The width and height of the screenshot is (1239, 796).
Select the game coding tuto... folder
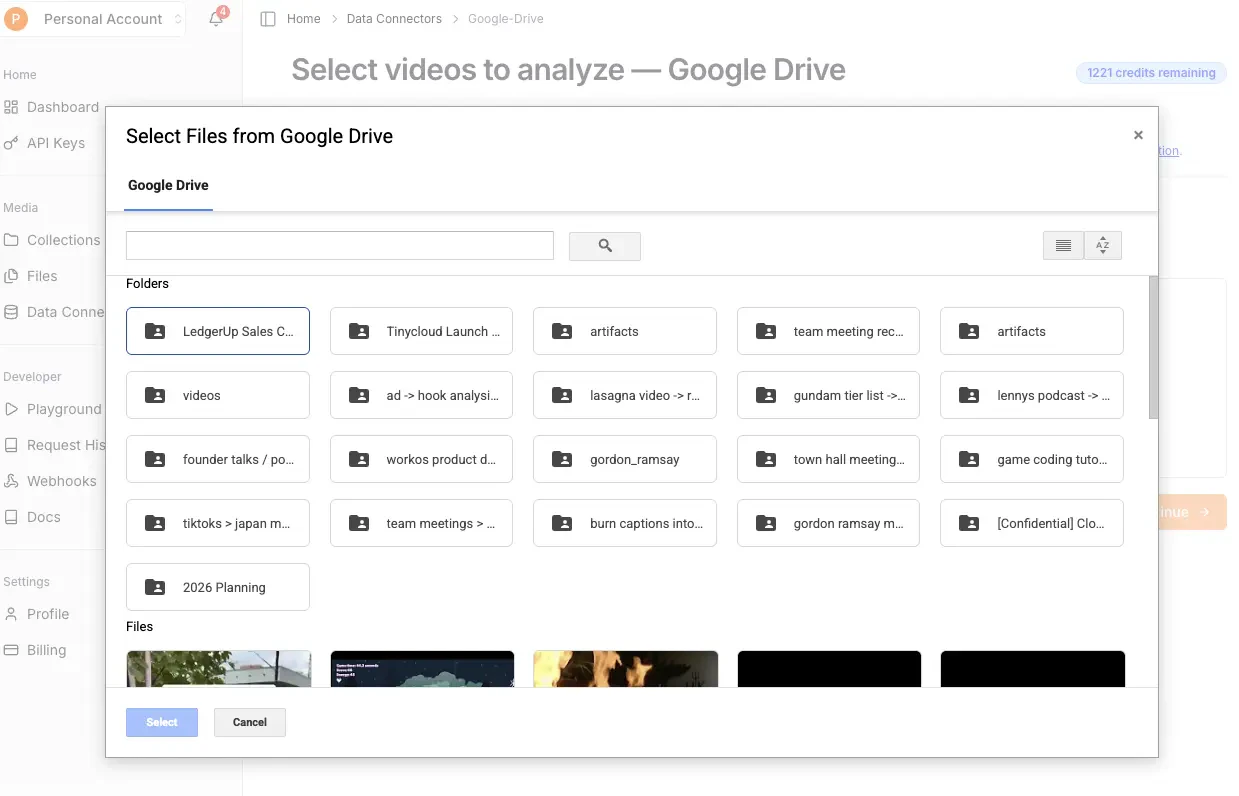[1032, 459]
